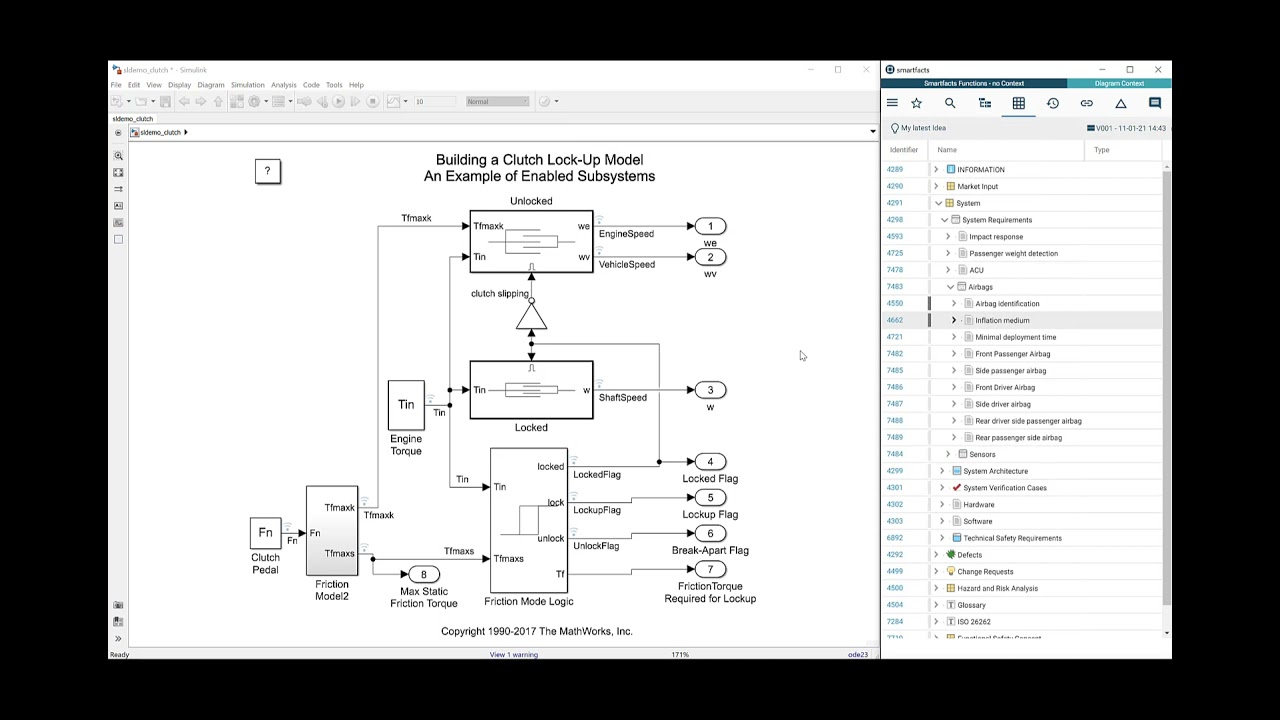
Task: Expand the System Architecture node
Action: pos(942,471)
